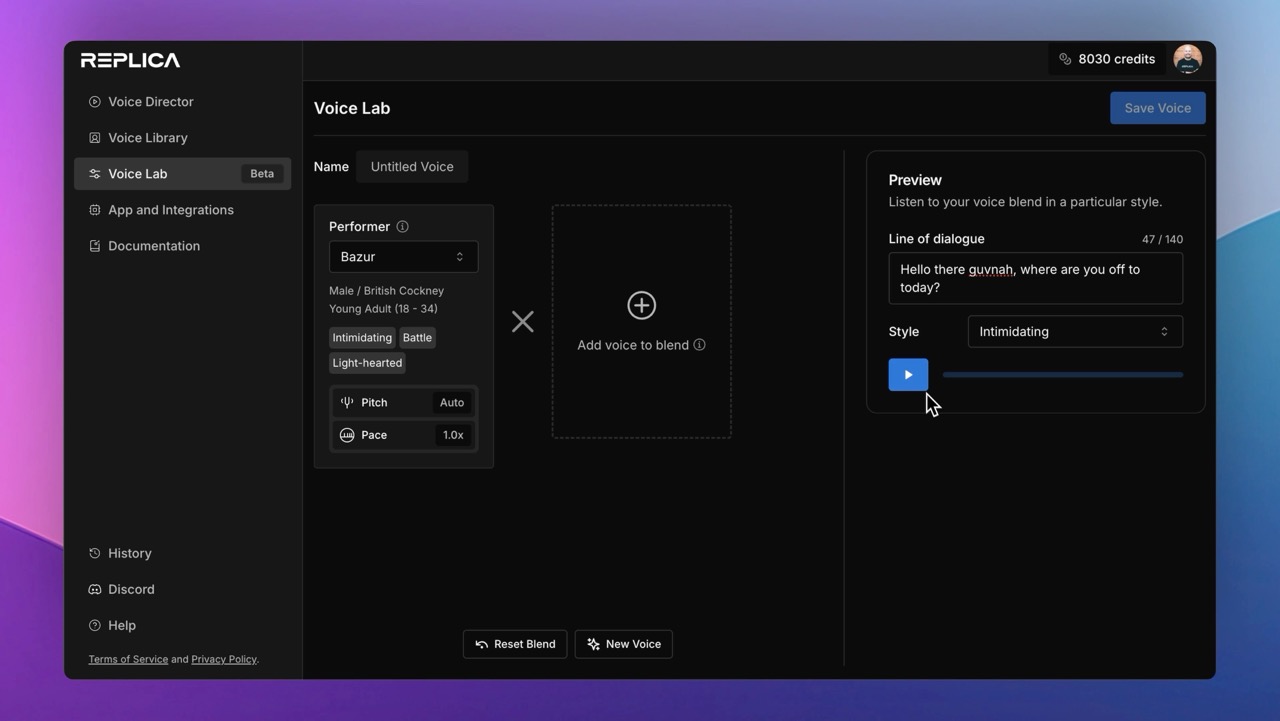The image size is (1280, 721).
Task: Open the Voice Library page
Action: [146, 137]
